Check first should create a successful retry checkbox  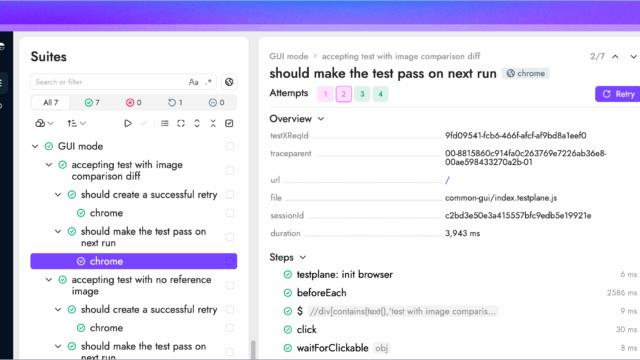(x=230, y=195)
